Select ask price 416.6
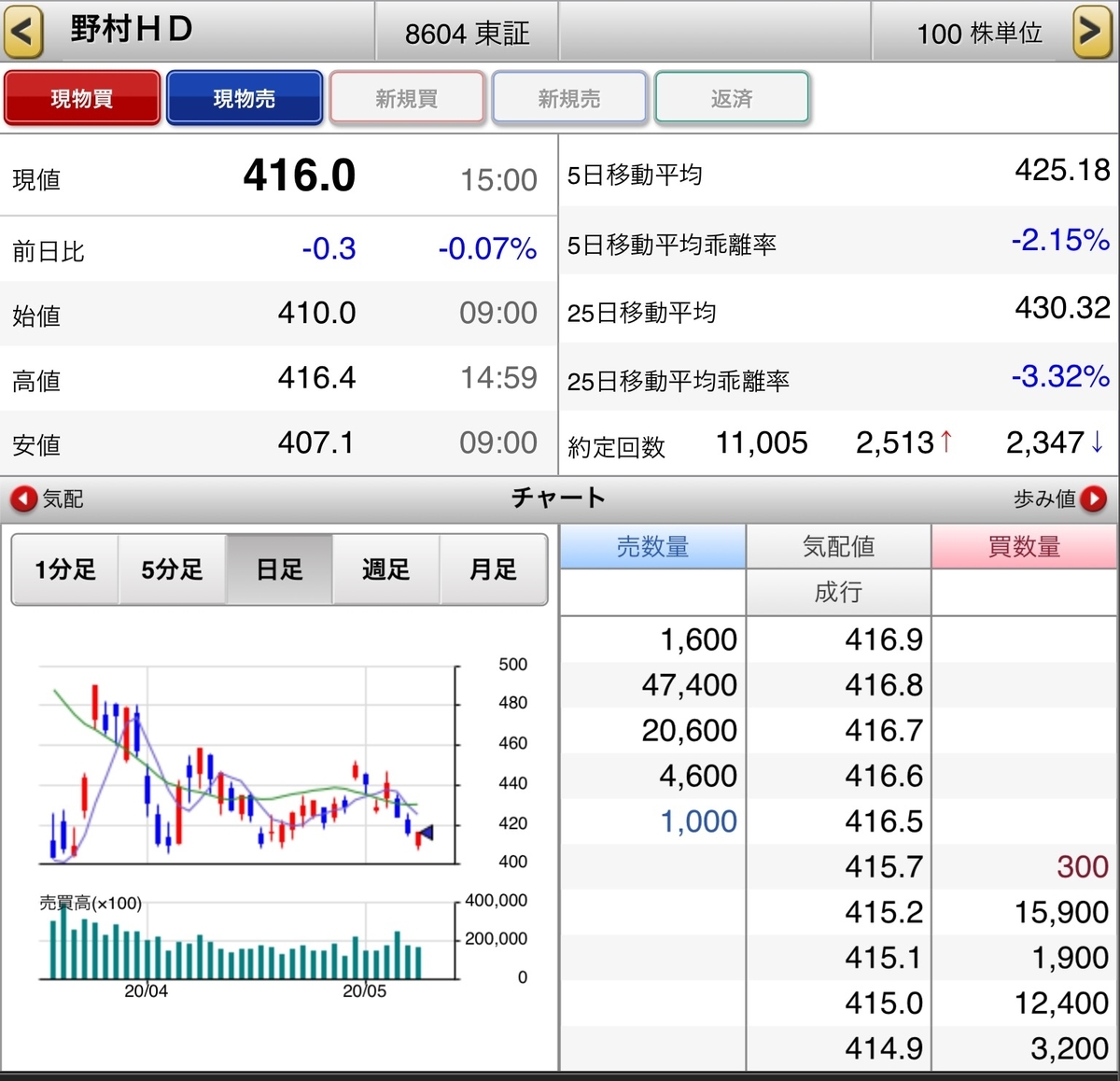1120x1081 pixels. click(884, 776)
